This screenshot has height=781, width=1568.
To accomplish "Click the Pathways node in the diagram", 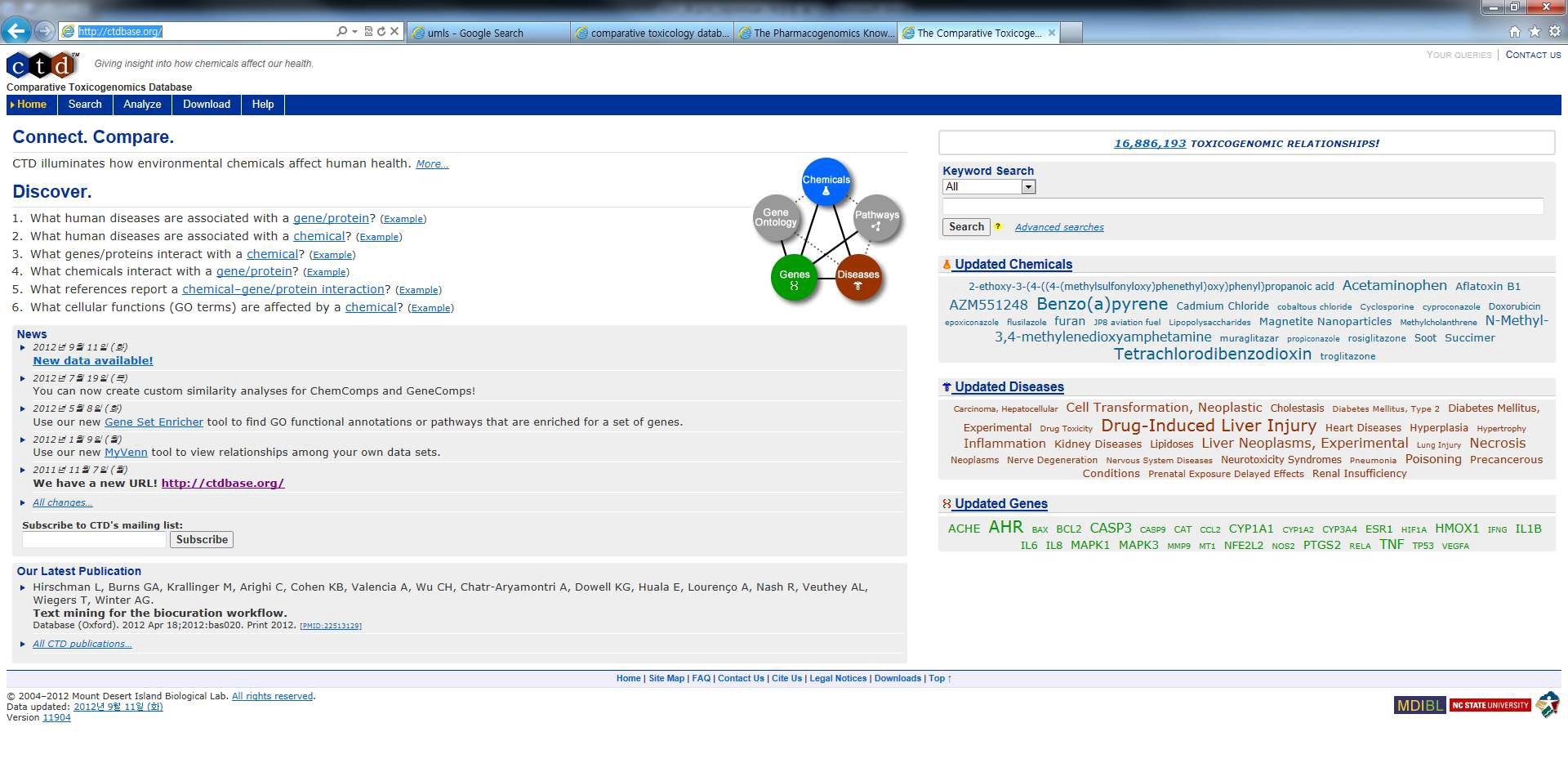I will coord(876,218).
